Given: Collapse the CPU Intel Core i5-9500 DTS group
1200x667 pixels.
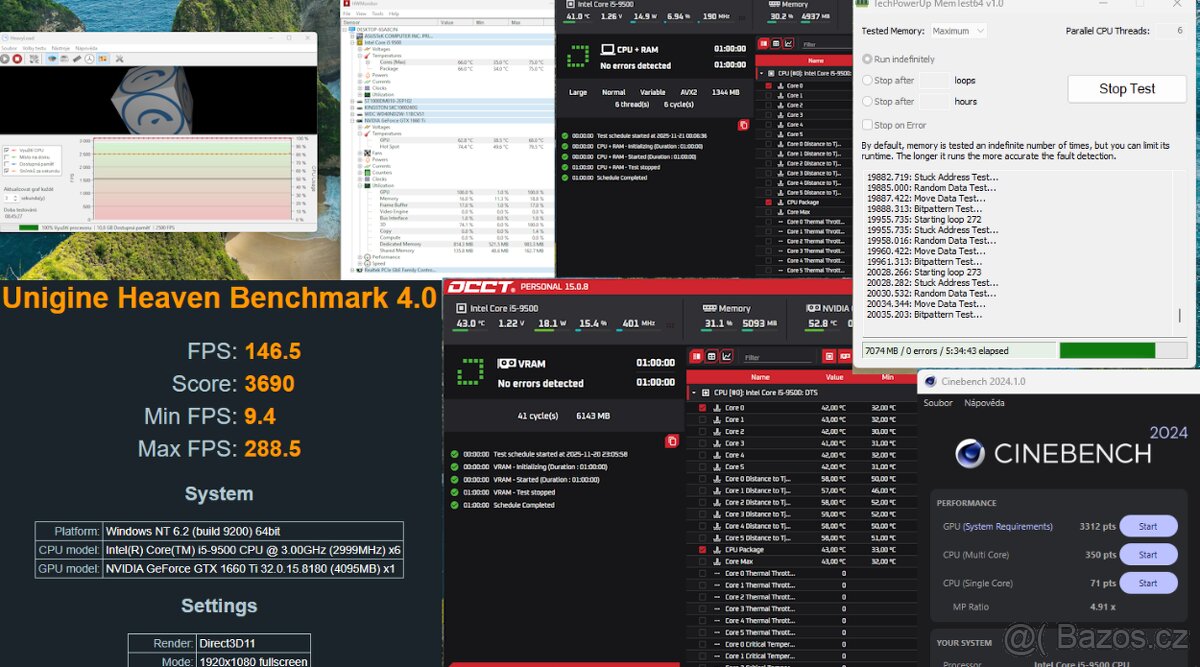Looking at the screenshot, I should (693, 393).
